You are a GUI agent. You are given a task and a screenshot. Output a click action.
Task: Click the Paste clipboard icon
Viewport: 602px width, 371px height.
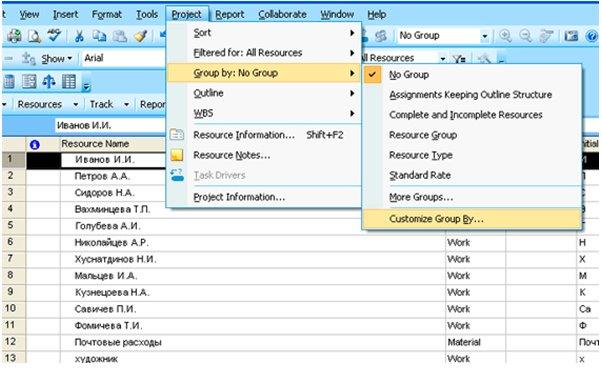click(120, 36)
